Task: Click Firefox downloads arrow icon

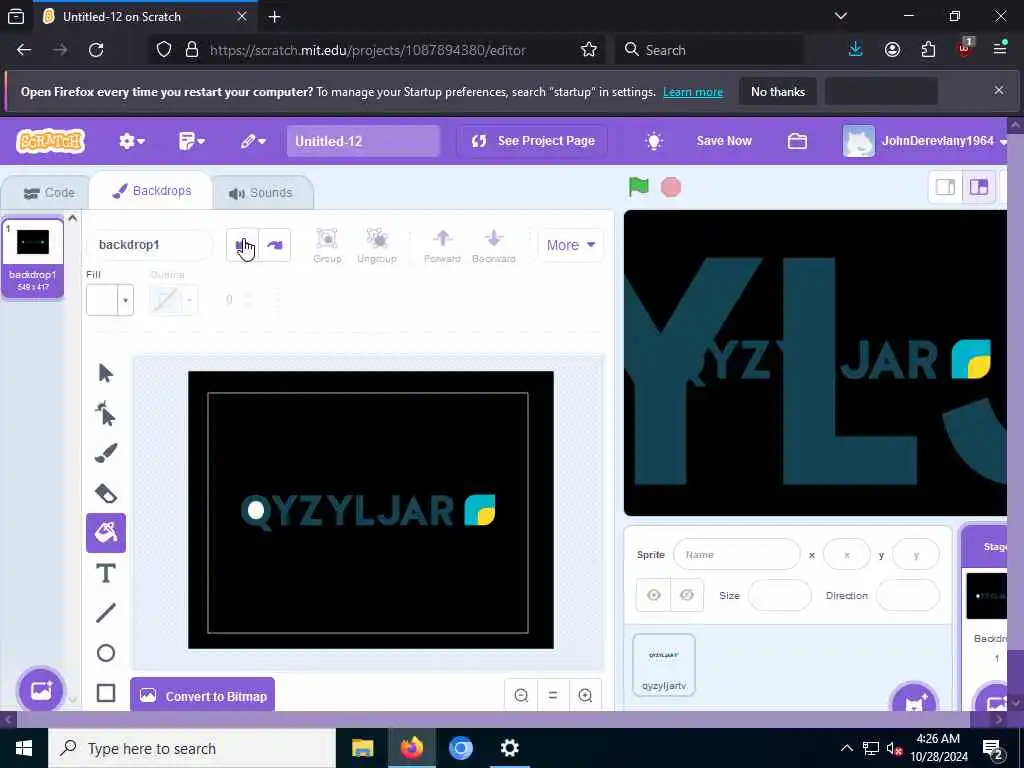Action: [856, 50]
